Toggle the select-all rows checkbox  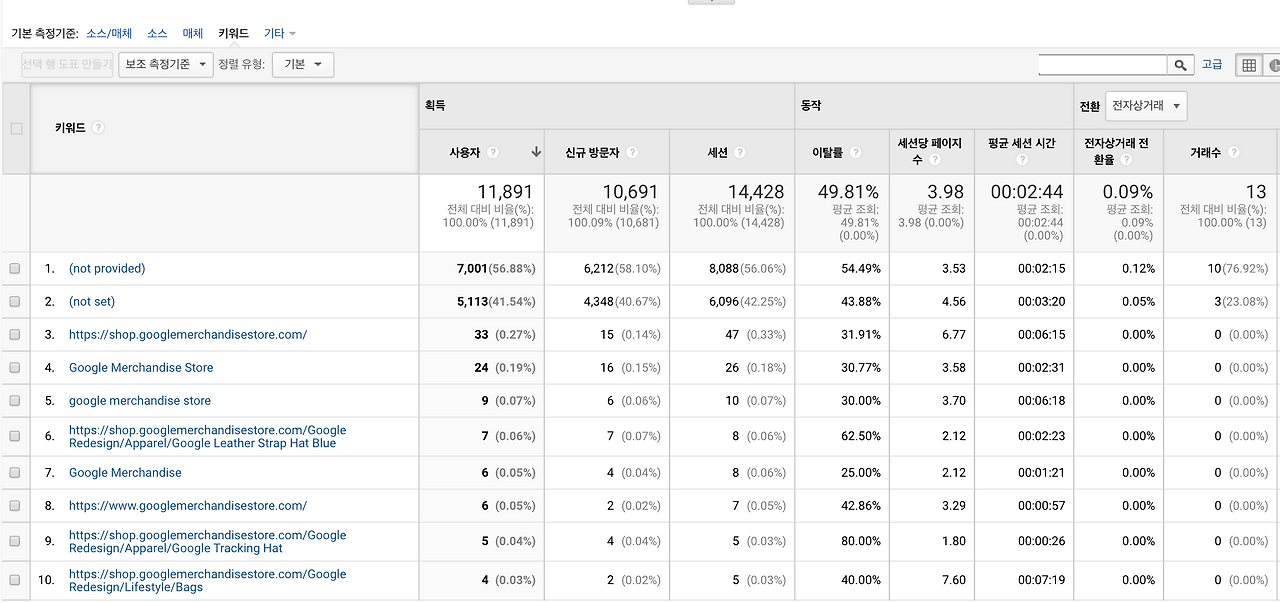tap(15, 128)
